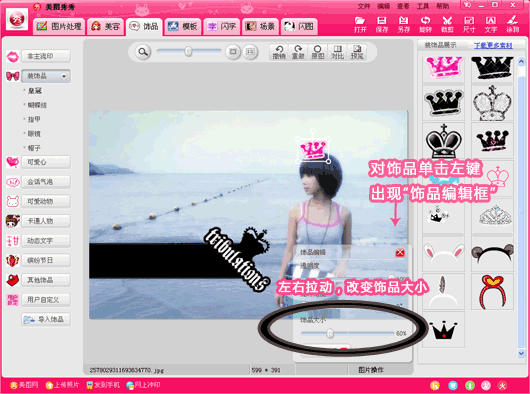Select the 旋转 rotate tool

(425, 24)
